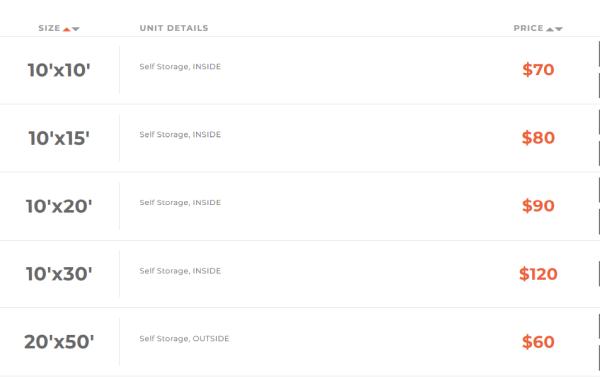Viewport: 600px width, 377px height.
Task: Select the 10'x30' unit size
Action: point(59,274)
